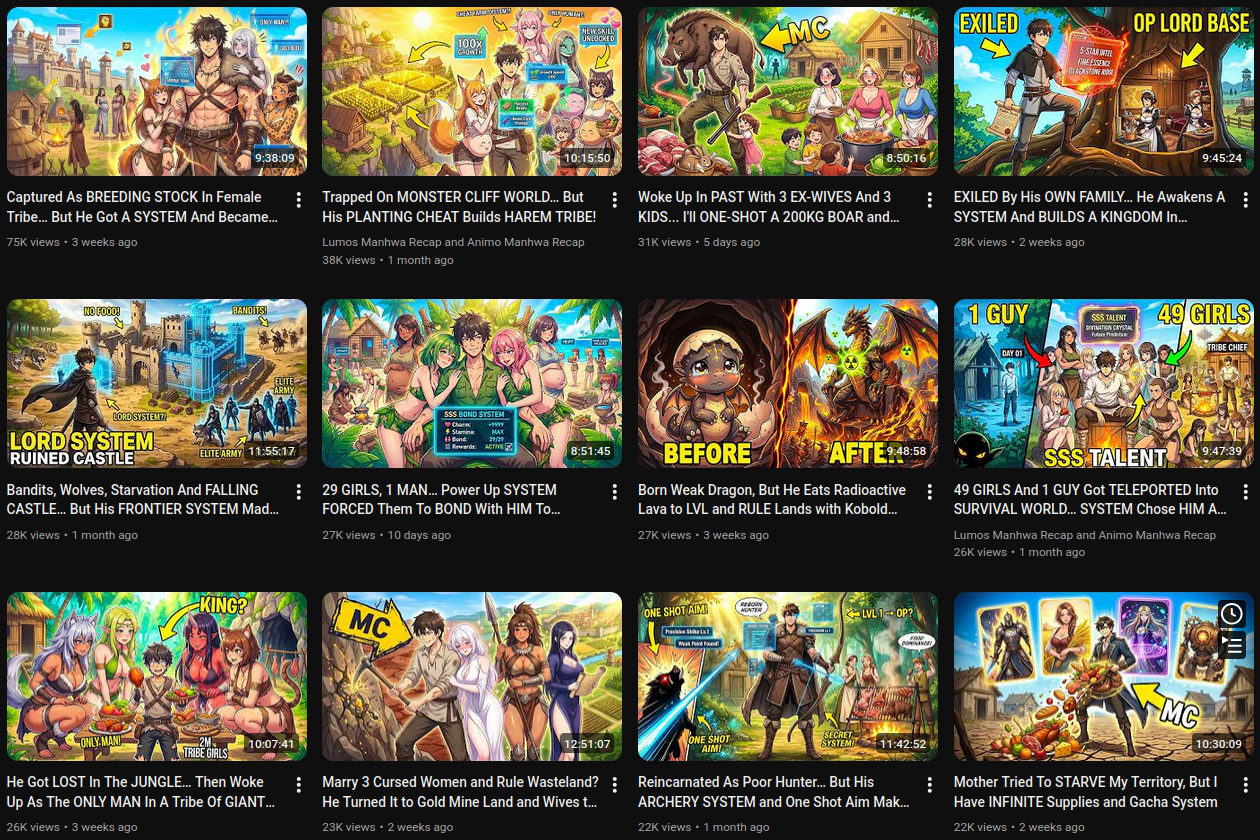Expand options for "He Got LOST In The JUNGLE" video
1260x840 pixels.
click(x=298, y=784)
